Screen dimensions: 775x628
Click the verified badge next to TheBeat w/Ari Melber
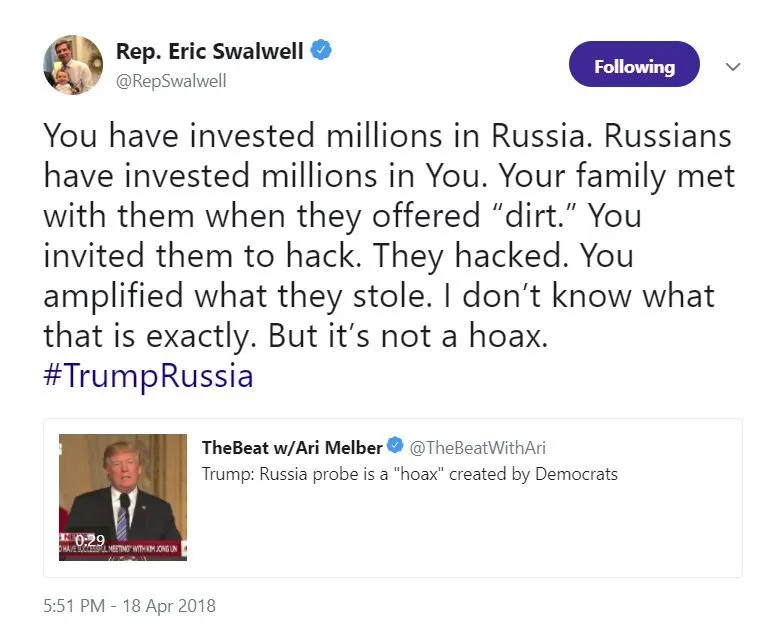point(396,447)
